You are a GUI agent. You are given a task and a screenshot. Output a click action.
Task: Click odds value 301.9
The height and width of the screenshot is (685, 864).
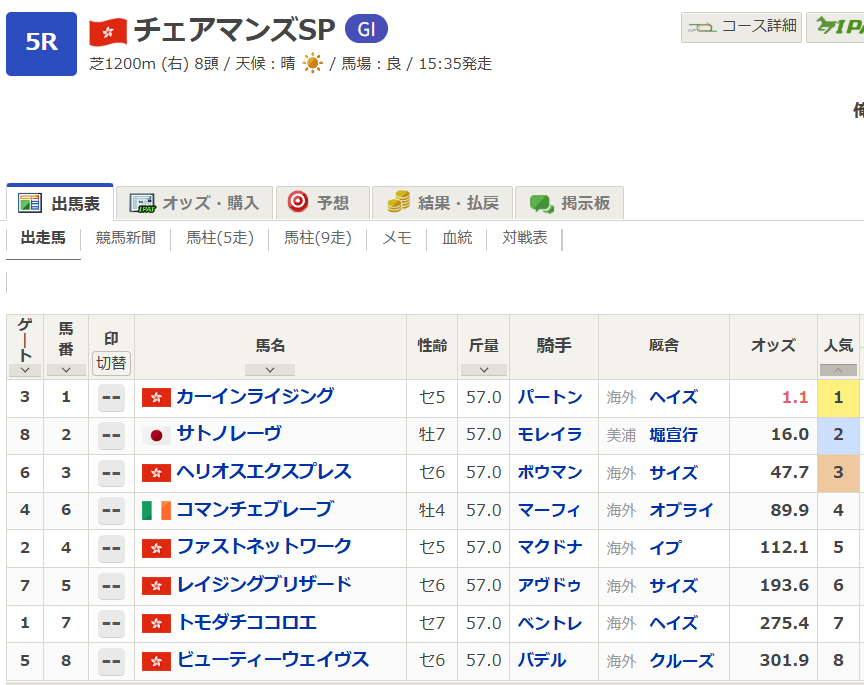click(x=785, y=661)
